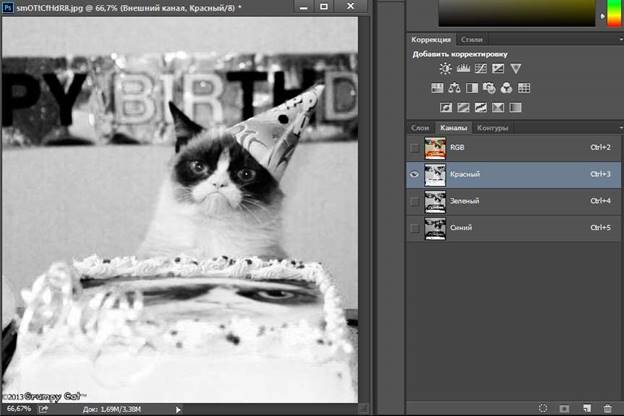Click the Ctrl+4 shortcut label
This screenshot has width=624, height=416.
tap(600, 201)
